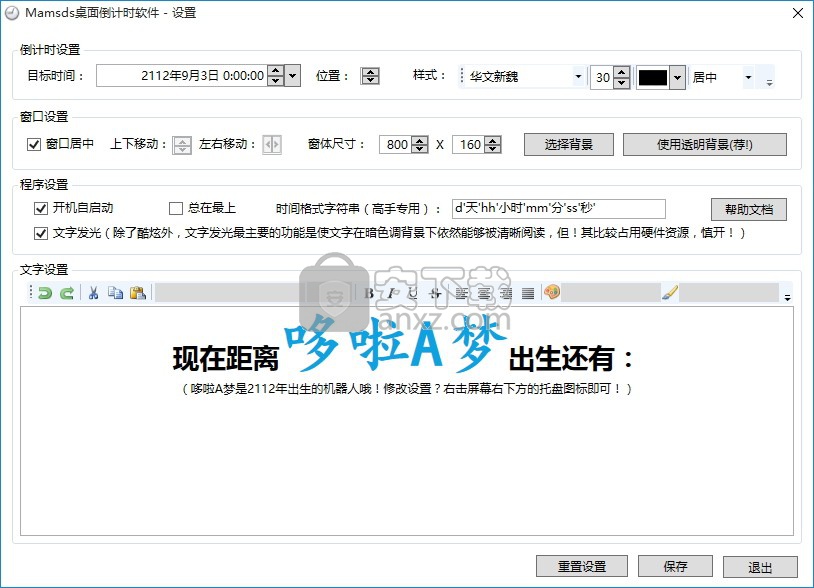Click the redo icon in text toolbar
Image resolution: width=814 pixels, height=588 pixels.
point(66,293)
